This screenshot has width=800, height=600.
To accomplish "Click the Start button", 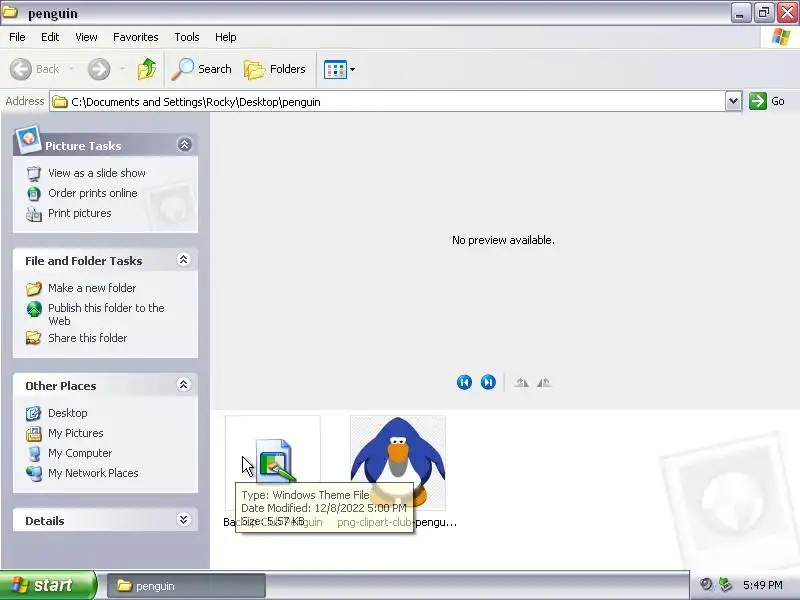I will 47,585.
